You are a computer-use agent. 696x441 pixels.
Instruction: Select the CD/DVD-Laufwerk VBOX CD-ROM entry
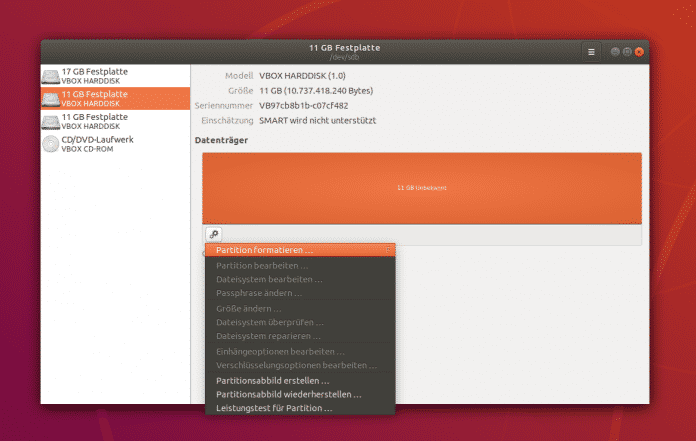[97, 144]
